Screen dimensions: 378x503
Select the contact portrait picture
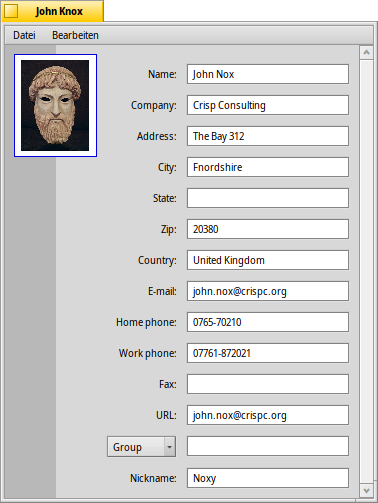pyautogui.click(x=55, y=105)
